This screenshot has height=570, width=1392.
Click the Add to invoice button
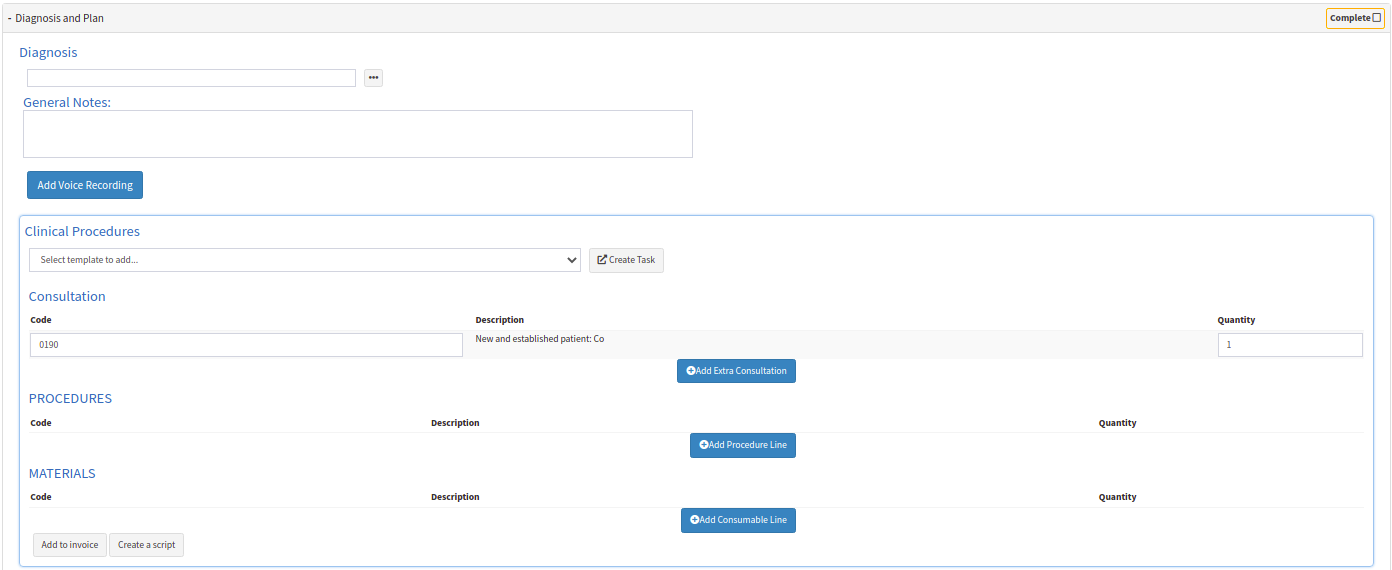click(69, 545)
